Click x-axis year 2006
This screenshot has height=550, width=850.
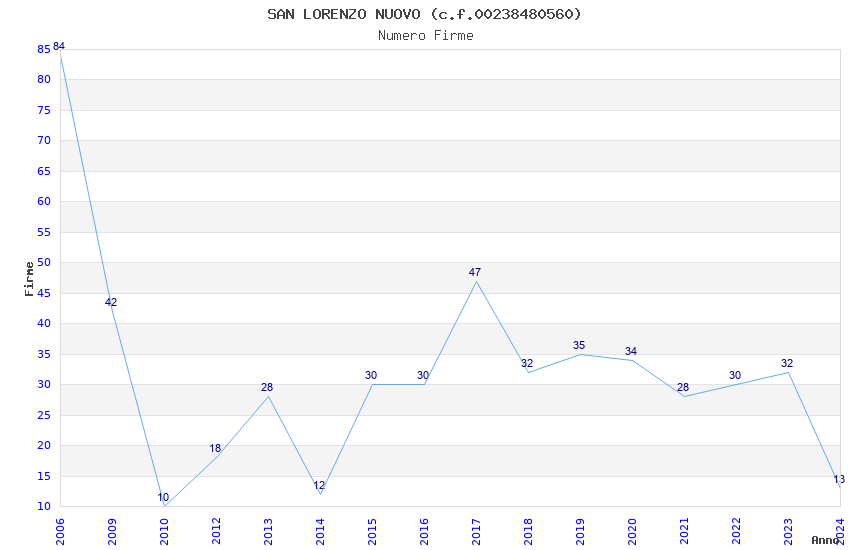(x=60, y=531)
